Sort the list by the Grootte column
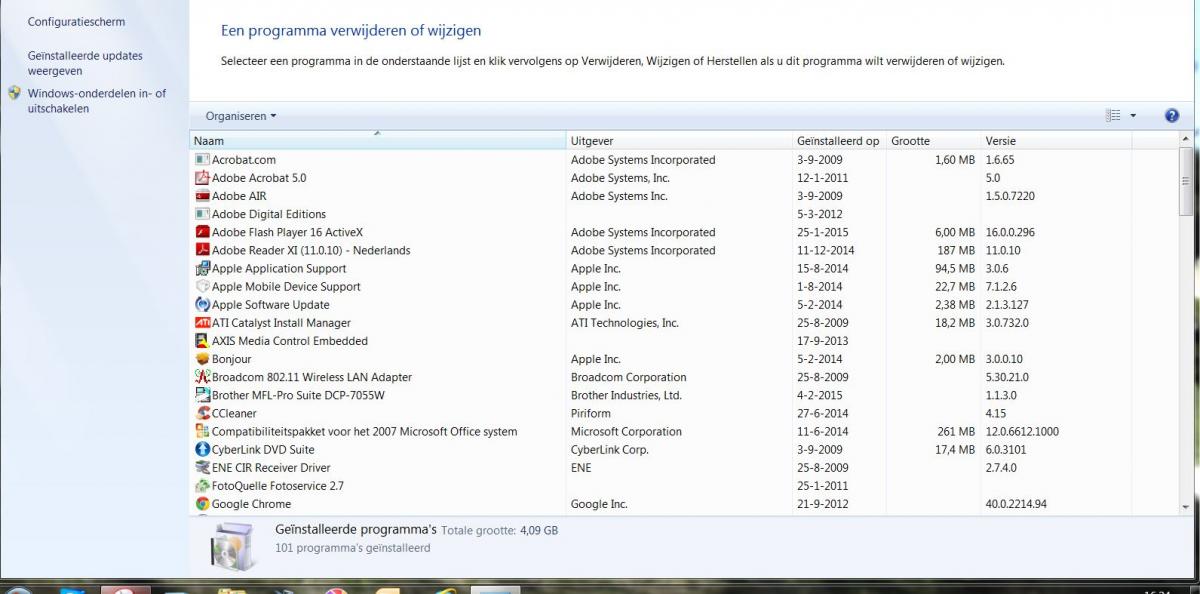This screenshot has width=1200, height=594. coord(934,141)
